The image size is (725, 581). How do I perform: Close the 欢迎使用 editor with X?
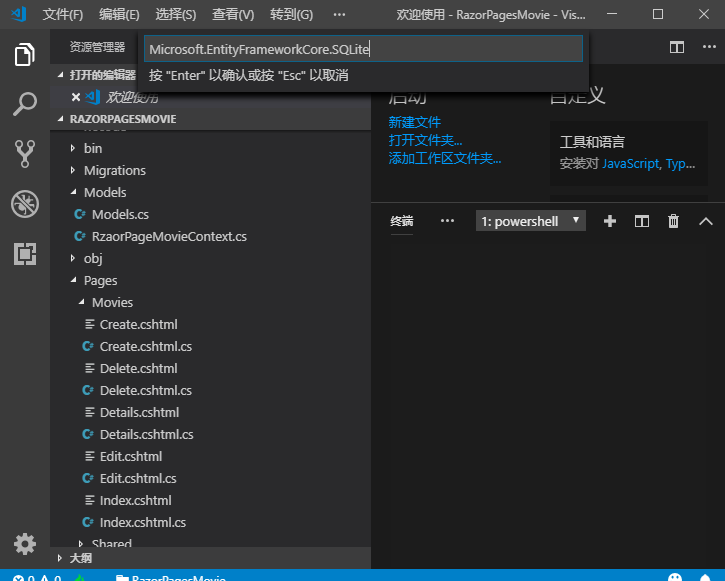point(76,97)
